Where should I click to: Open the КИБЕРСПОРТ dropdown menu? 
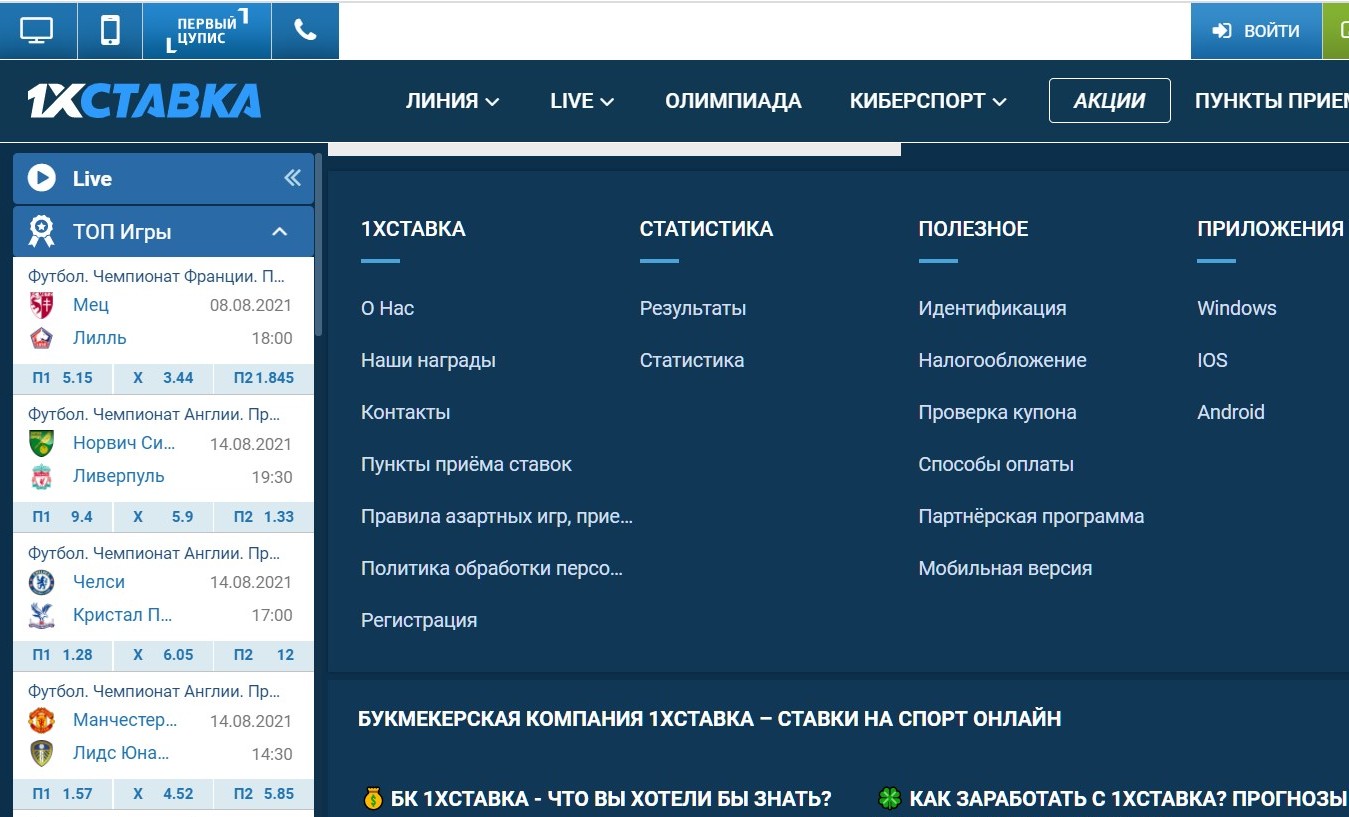[928, 101]
